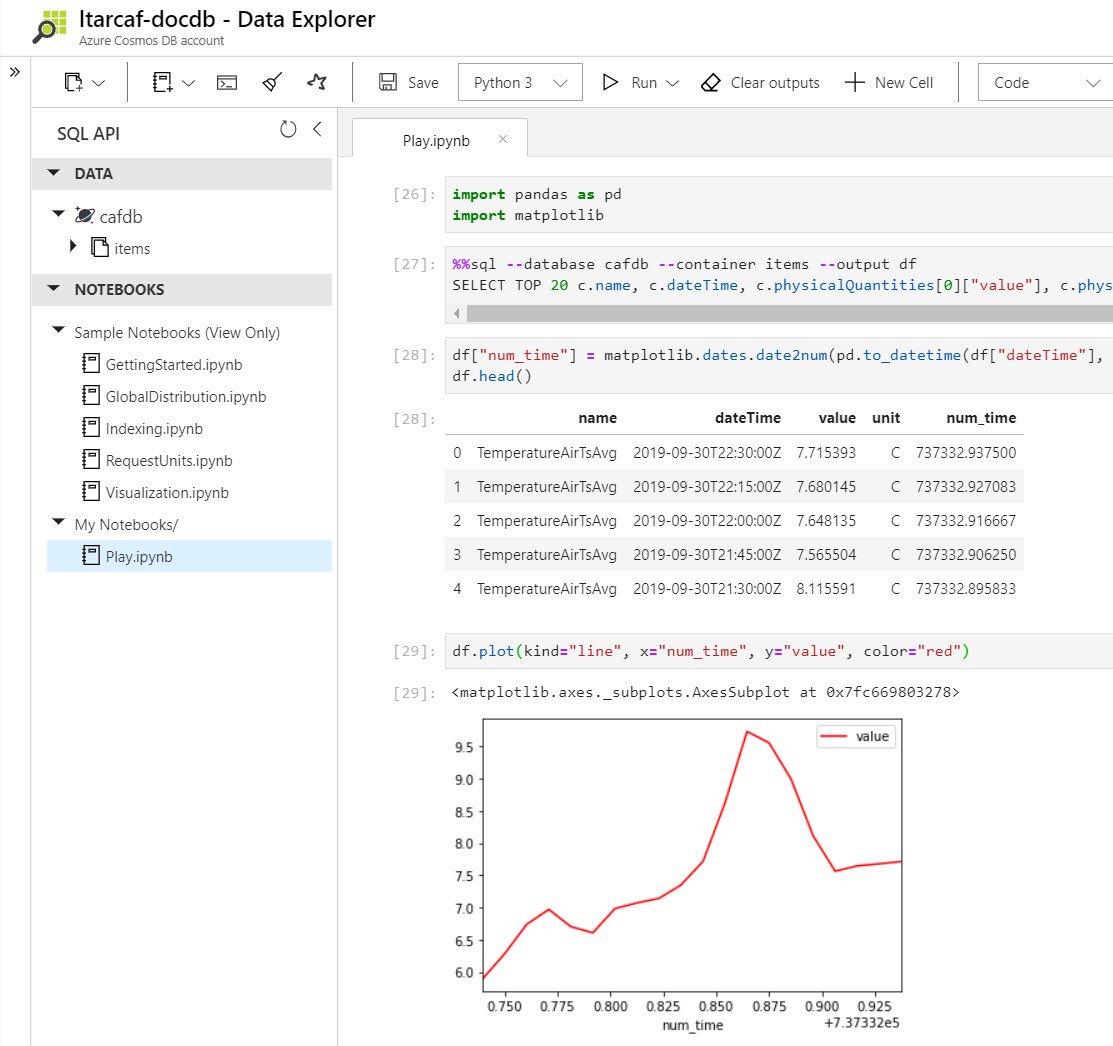Click the Clear outputs eraser icon

click(711, 83)
